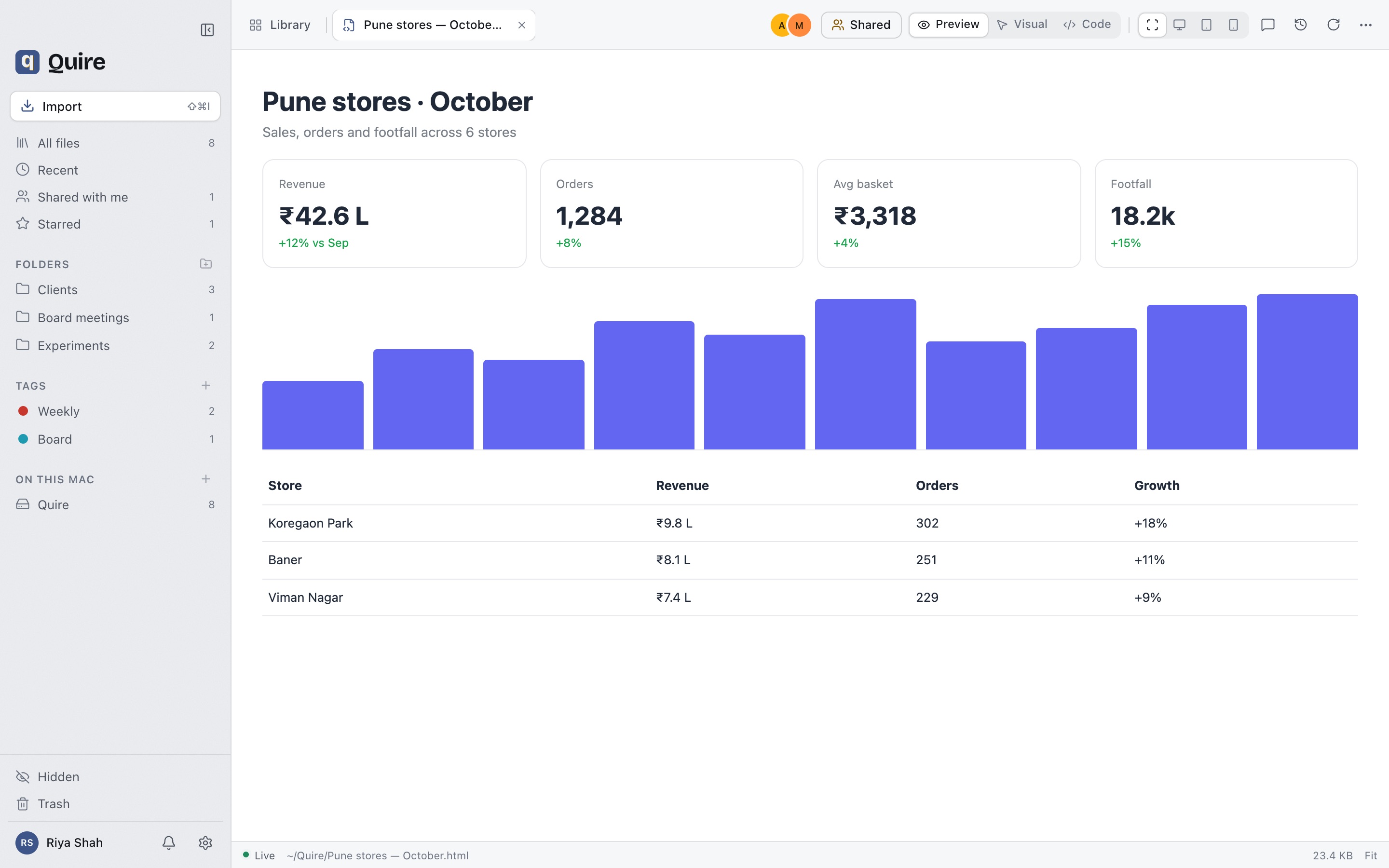Click avatar A collaborator
Screen dimensions: 1389x868
pos(780,25)
